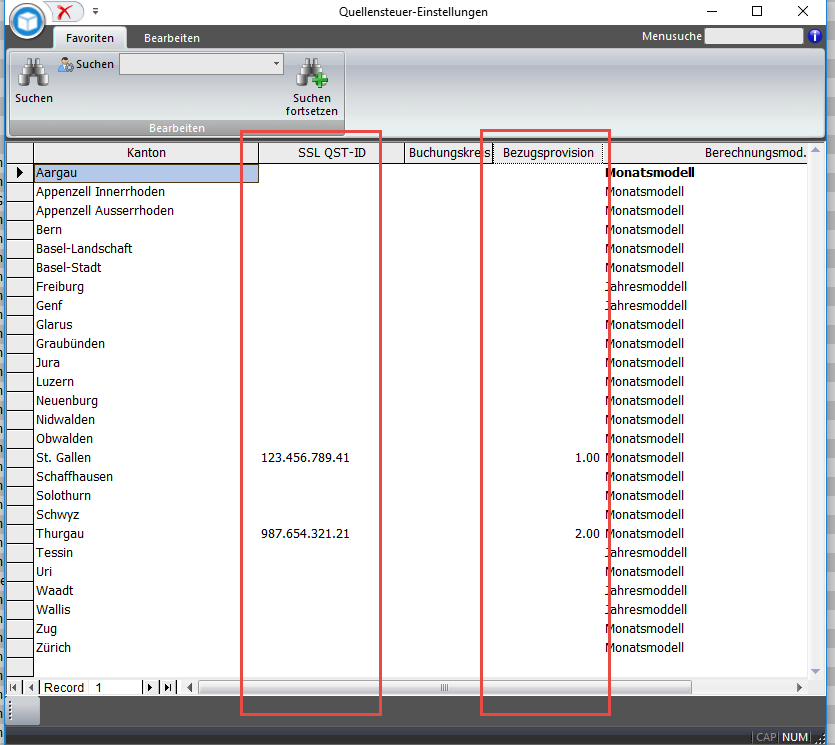Jump to the last record
This screenshot has width=835, height=745.
pos(167,687)
